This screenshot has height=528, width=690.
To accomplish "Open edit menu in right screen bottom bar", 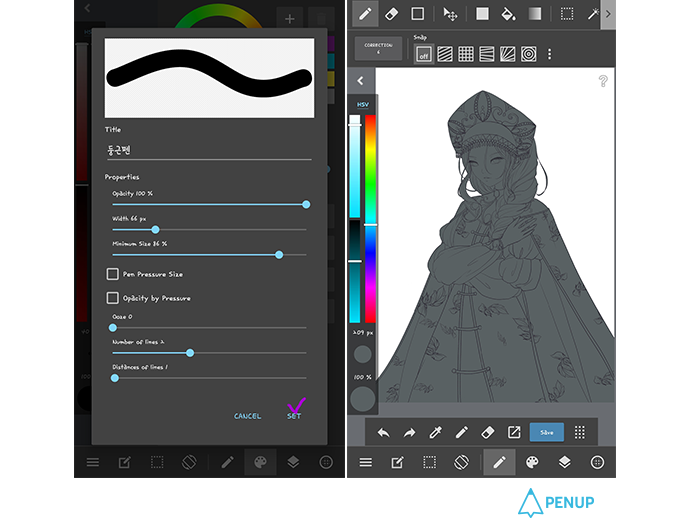I will pos(397,462).
